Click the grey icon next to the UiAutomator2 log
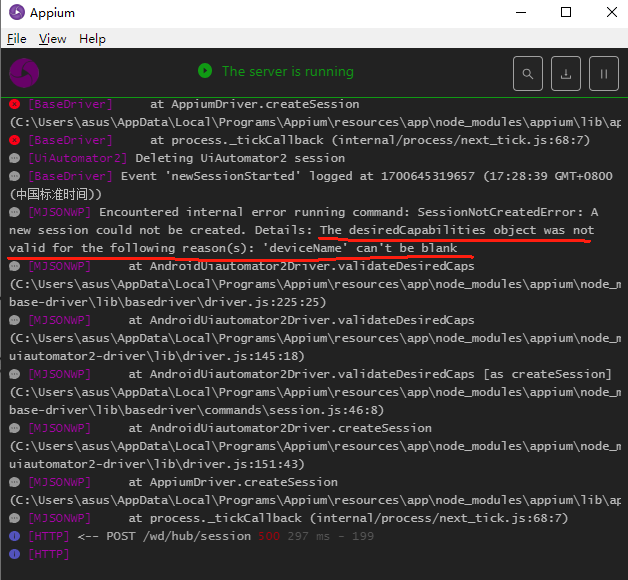 pyautogui.click(x=14, y=158)
